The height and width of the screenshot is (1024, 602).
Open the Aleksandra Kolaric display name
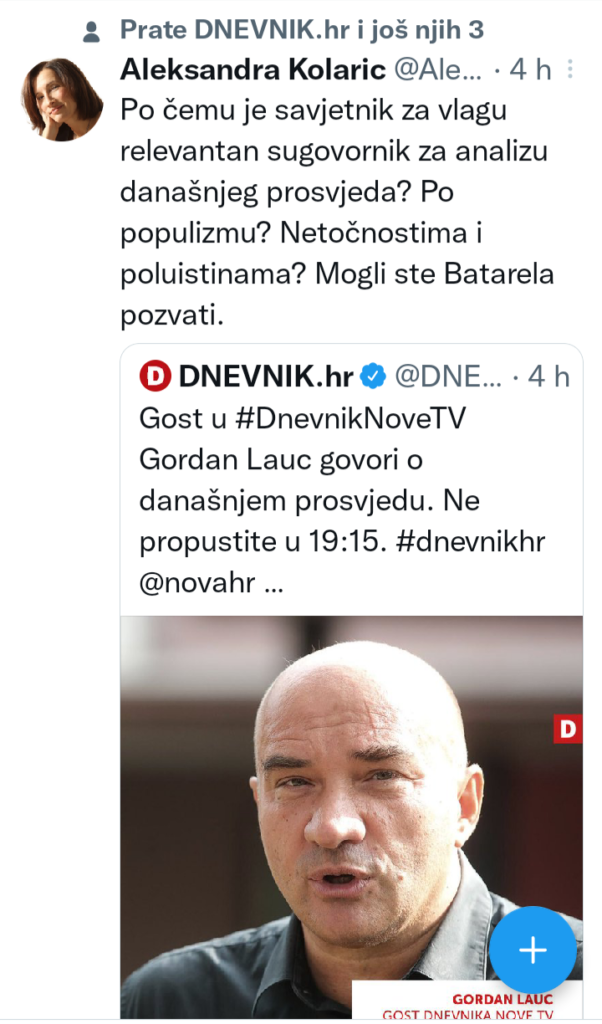[x=253, y=70]
